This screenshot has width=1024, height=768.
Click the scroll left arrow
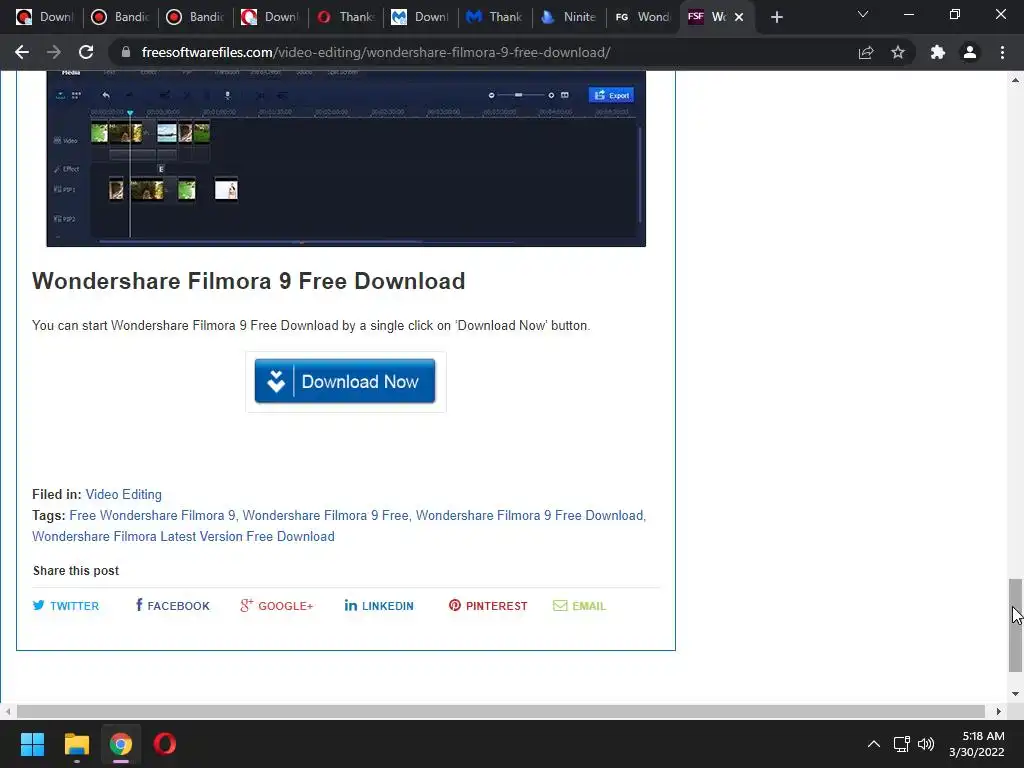click(7, 711)
